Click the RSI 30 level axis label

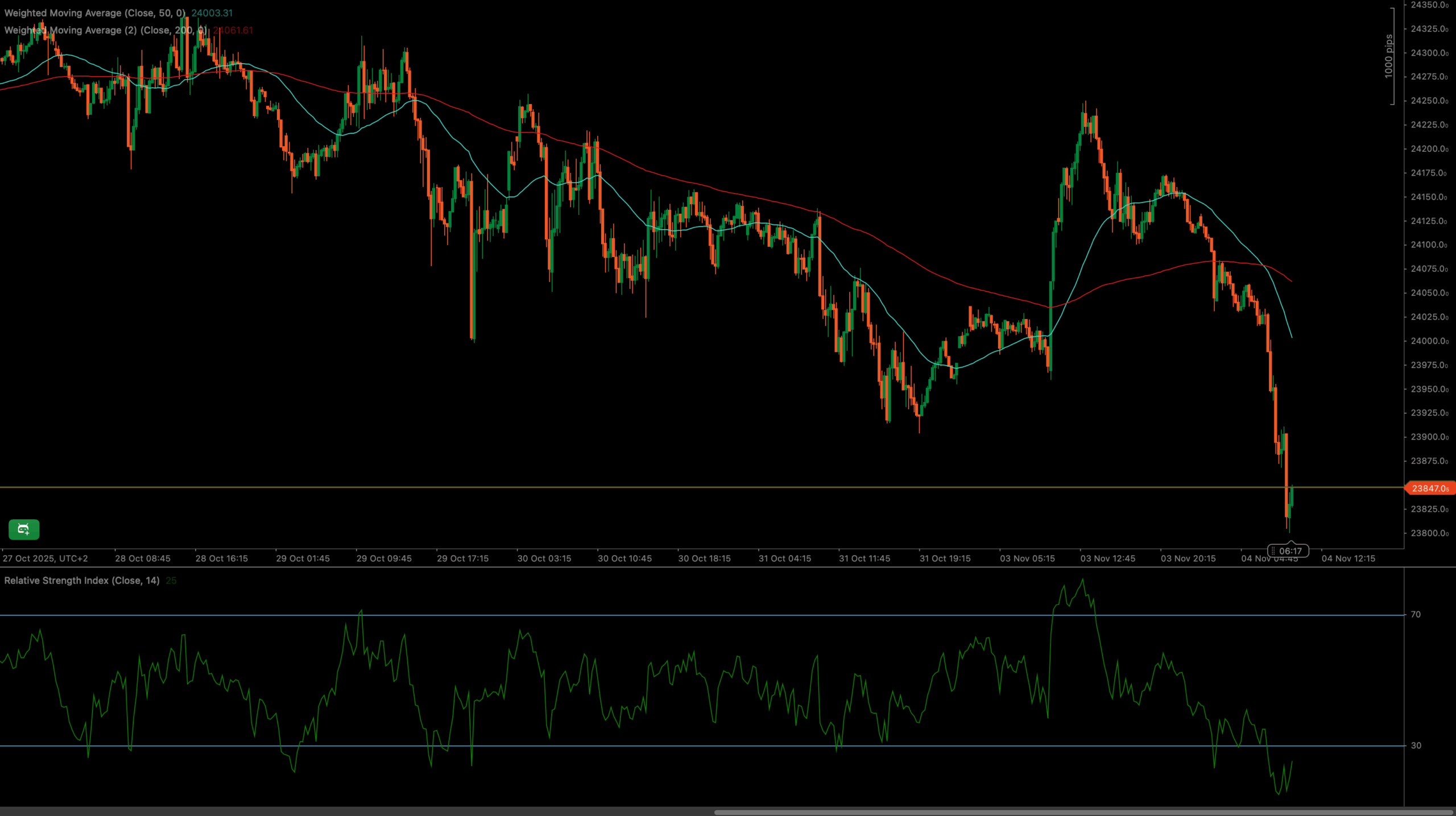click(1416, 745)
